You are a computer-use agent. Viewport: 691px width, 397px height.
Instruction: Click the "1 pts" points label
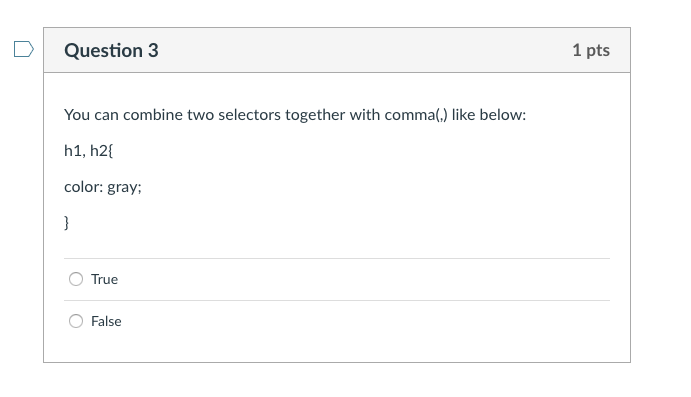(591, 50)
